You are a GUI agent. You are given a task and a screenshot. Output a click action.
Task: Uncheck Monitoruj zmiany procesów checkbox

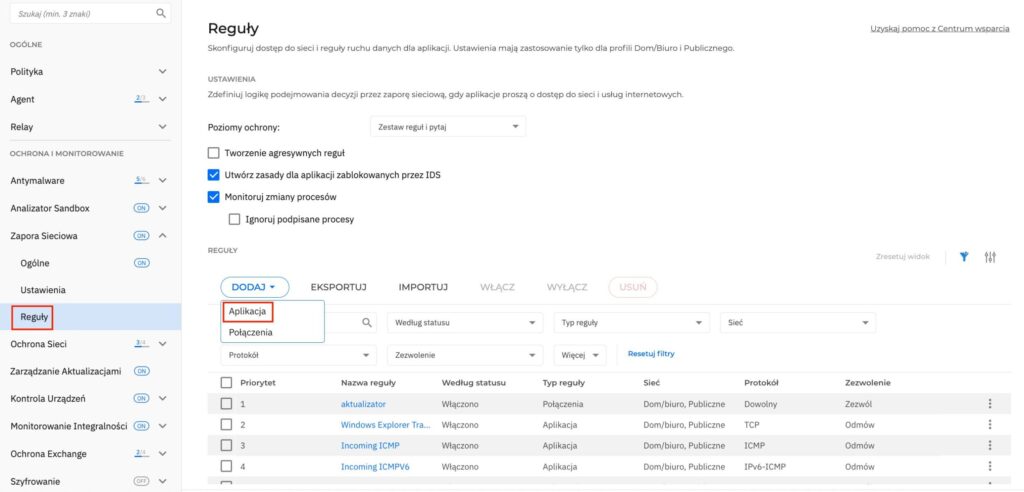[214, 197]
